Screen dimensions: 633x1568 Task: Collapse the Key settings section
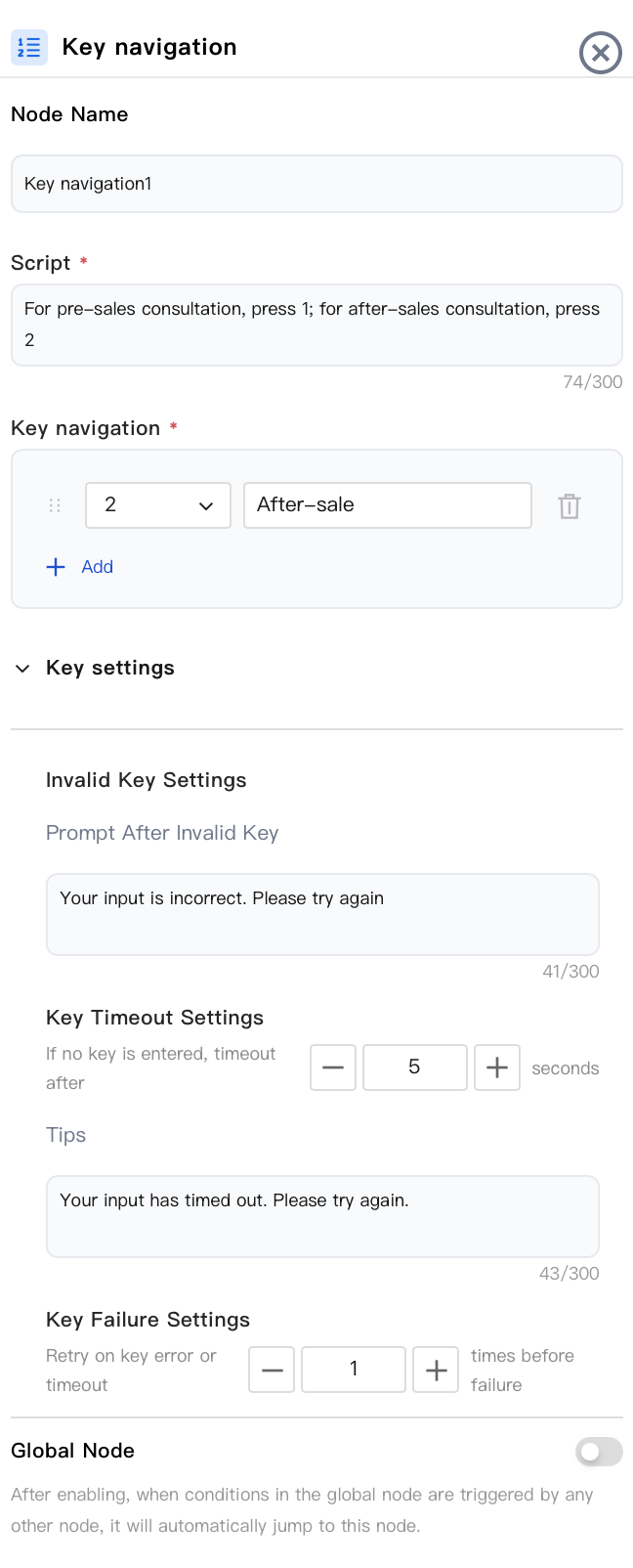click(22, 669)
